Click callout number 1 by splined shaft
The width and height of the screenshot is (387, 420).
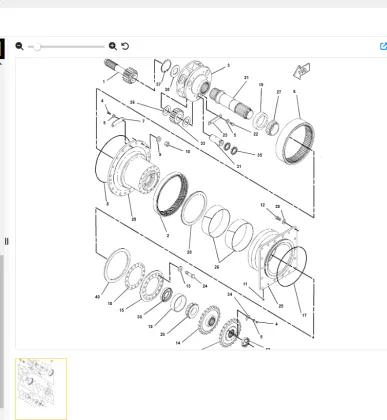104,81
